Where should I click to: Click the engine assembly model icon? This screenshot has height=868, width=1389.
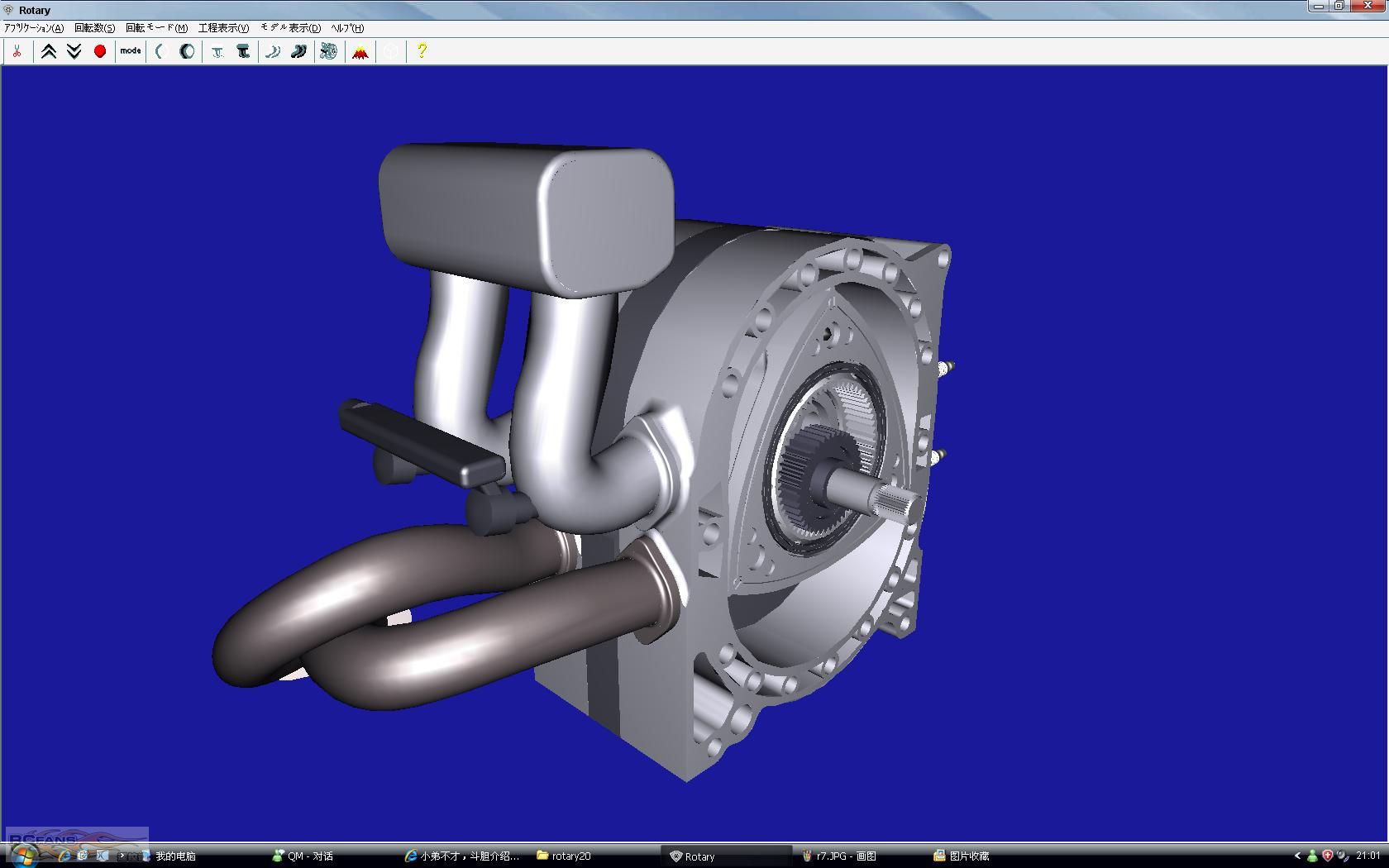click(x=329, y=51)
